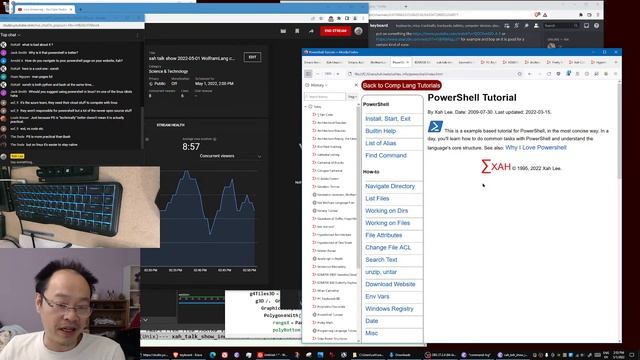Image resolution: width=640 pixels, height=360 pixels.
Task: Open the Navigate Directory page
Action: point(390,186)
